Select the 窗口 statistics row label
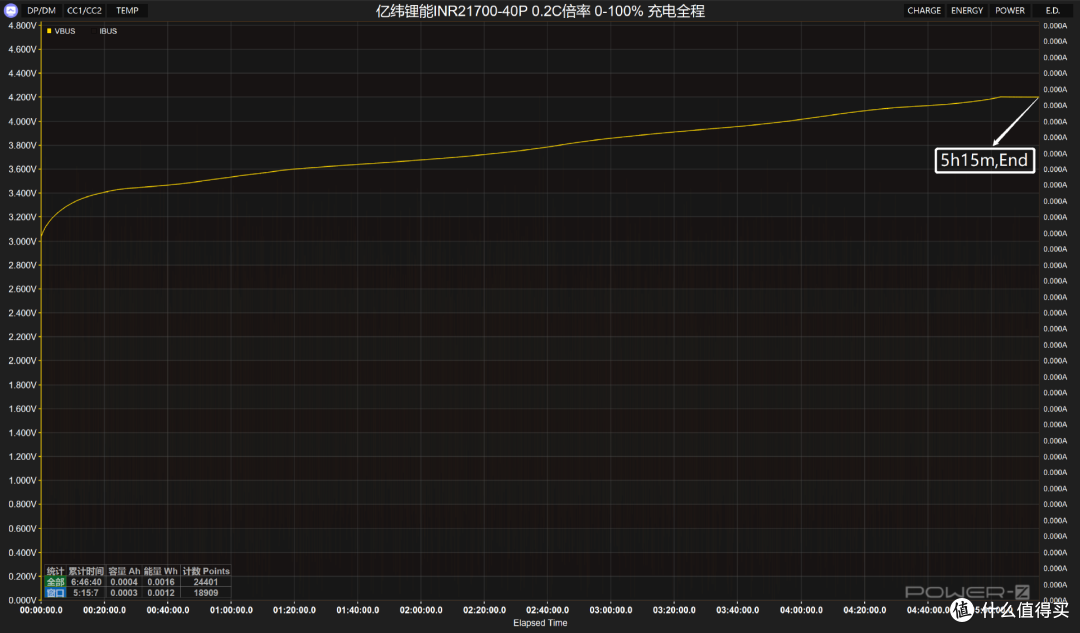1080x633 pixels. tap(55, 592)
